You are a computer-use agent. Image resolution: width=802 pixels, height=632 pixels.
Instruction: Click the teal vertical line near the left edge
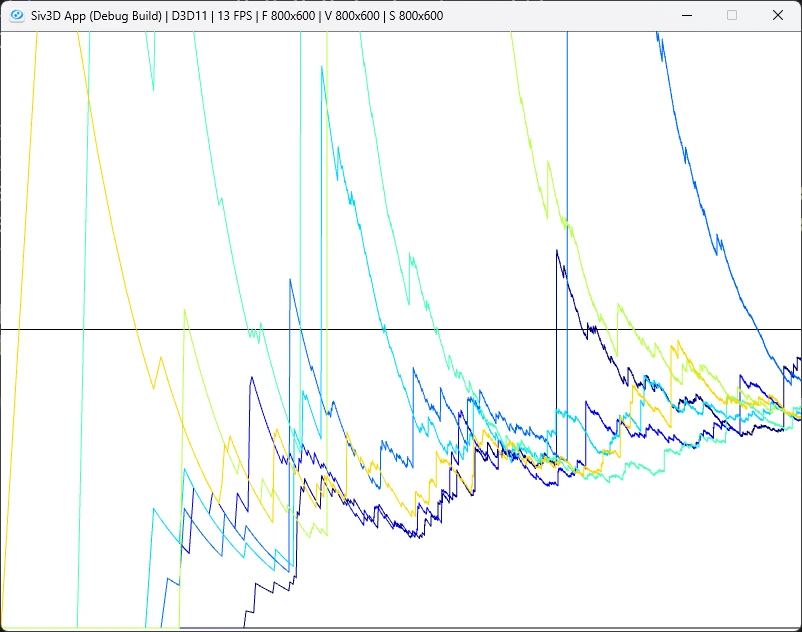tap(84, 327)
